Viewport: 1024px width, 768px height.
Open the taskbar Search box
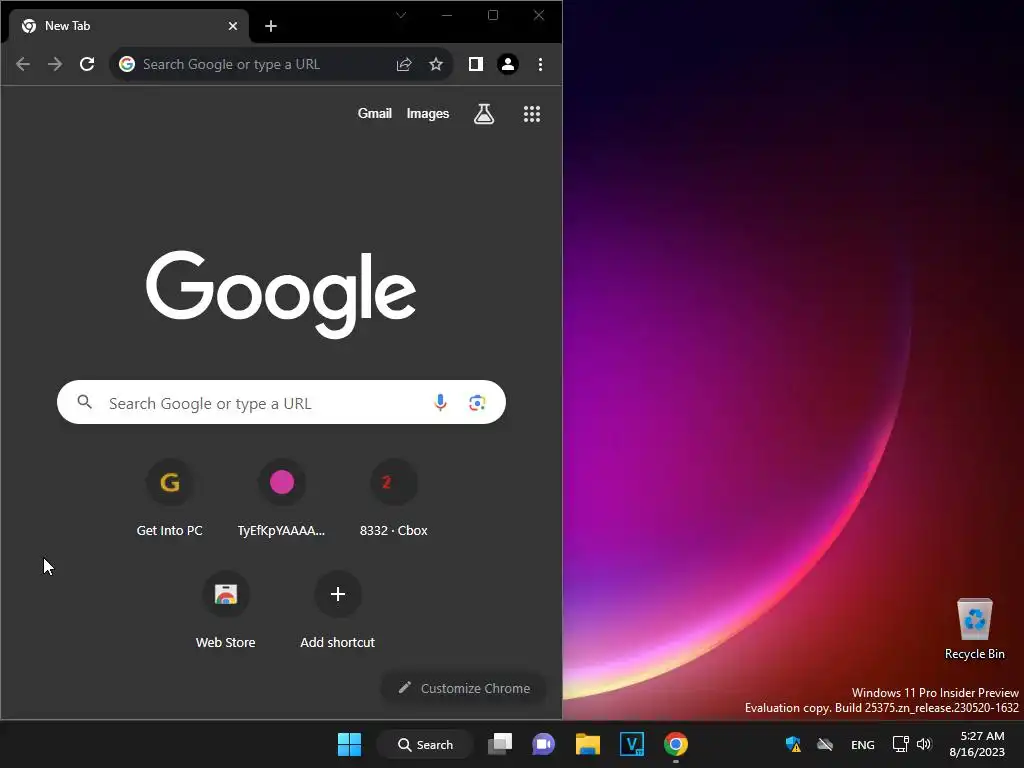tap(425, 744)
